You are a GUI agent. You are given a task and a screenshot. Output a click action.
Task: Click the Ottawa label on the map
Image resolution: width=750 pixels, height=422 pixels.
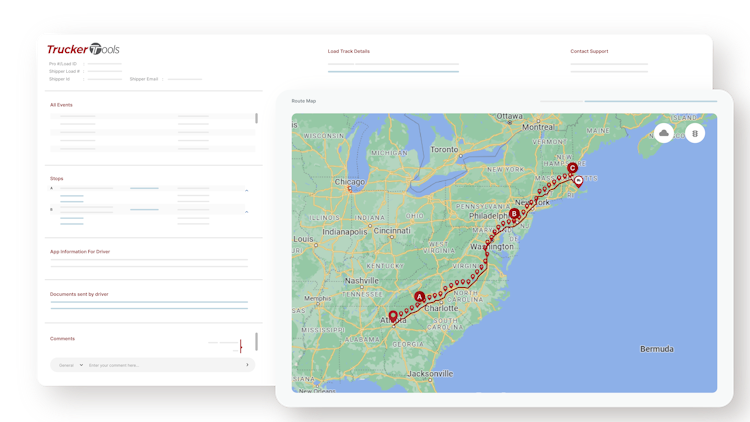(509, 116)
